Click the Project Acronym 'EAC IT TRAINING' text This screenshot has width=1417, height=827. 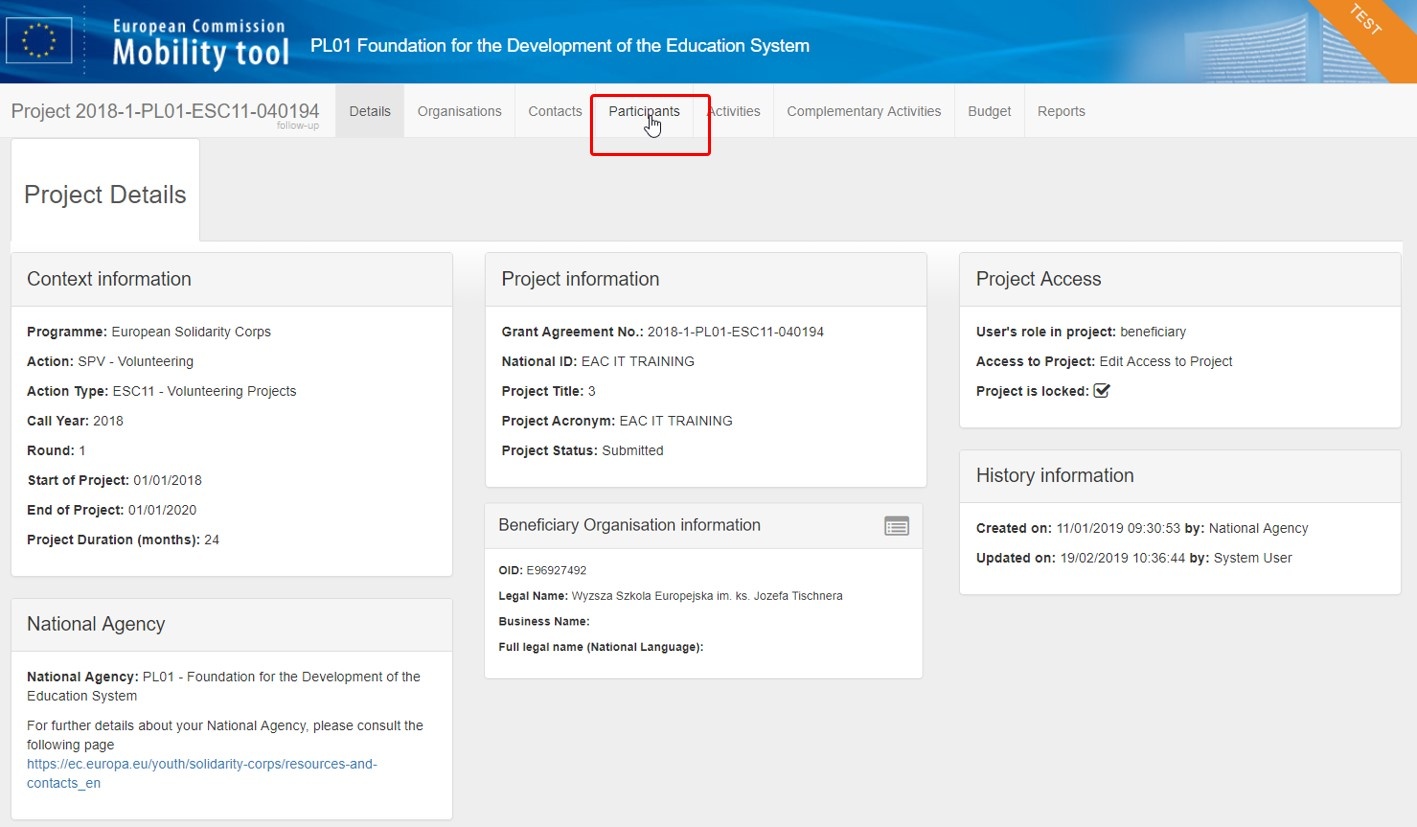click(x=676, y=421)
